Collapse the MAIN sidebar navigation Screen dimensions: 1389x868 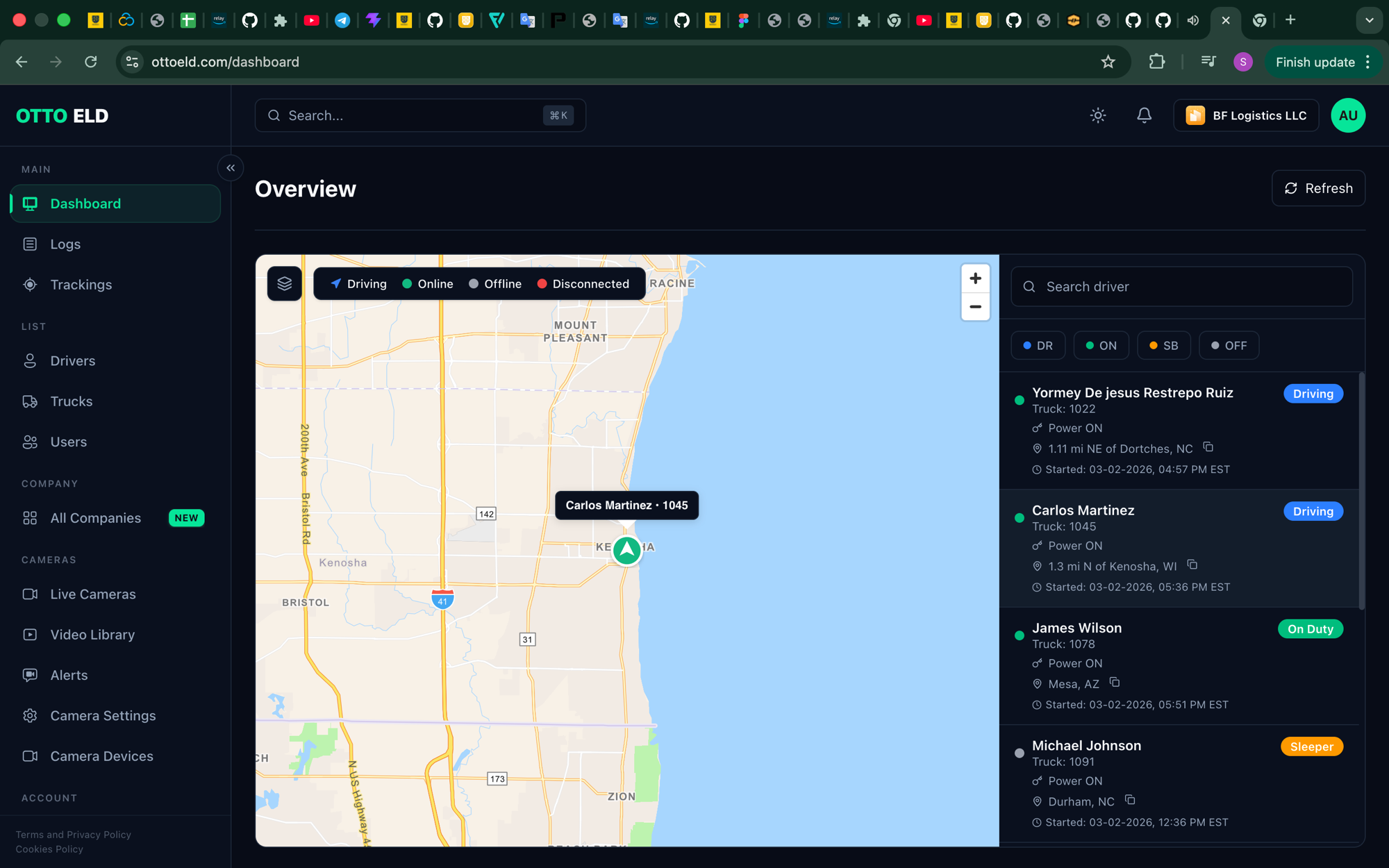coord(230,168)
